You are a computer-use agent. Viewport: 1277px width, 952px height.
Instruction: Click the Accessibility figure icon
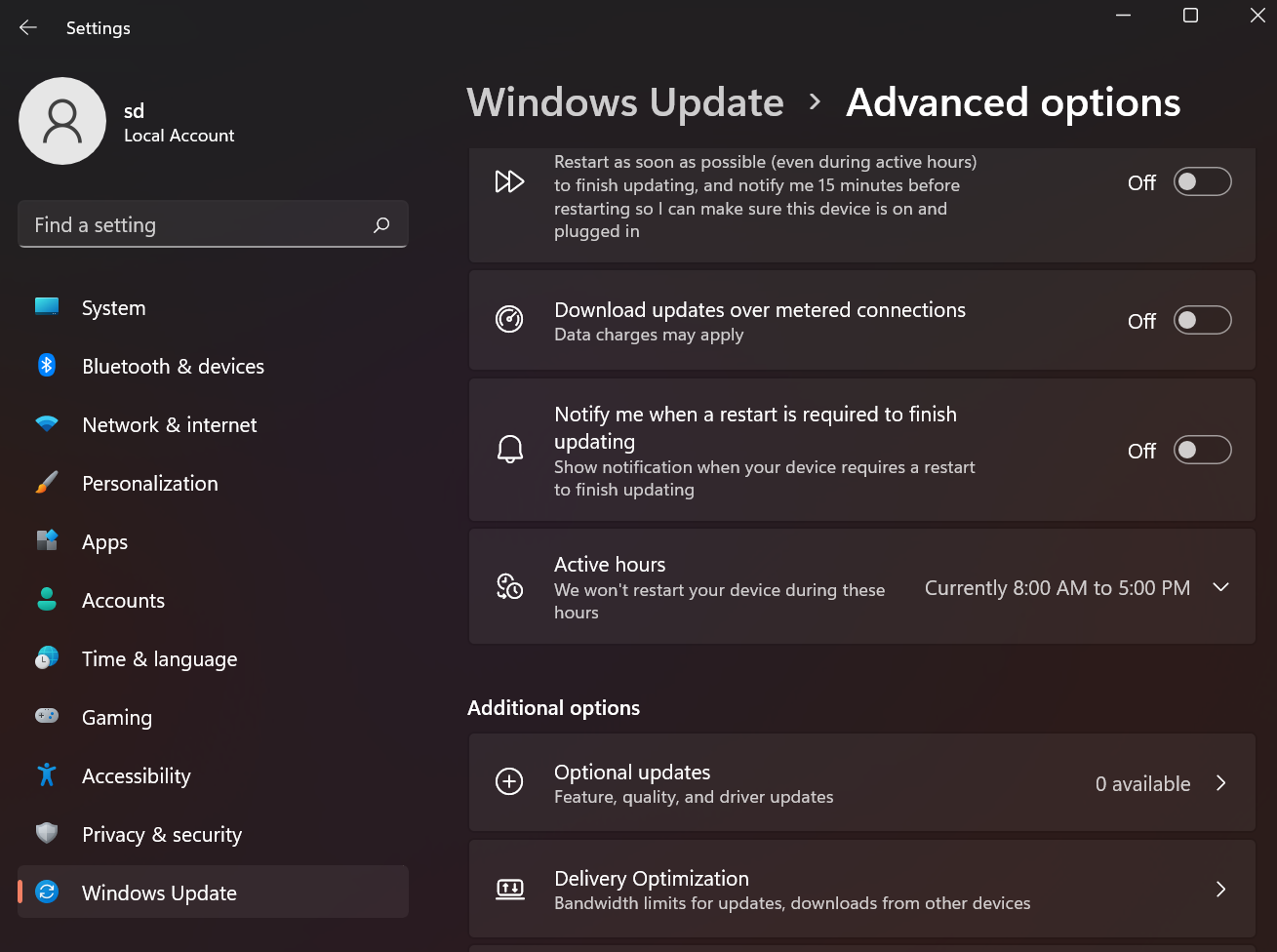[47, 775]
